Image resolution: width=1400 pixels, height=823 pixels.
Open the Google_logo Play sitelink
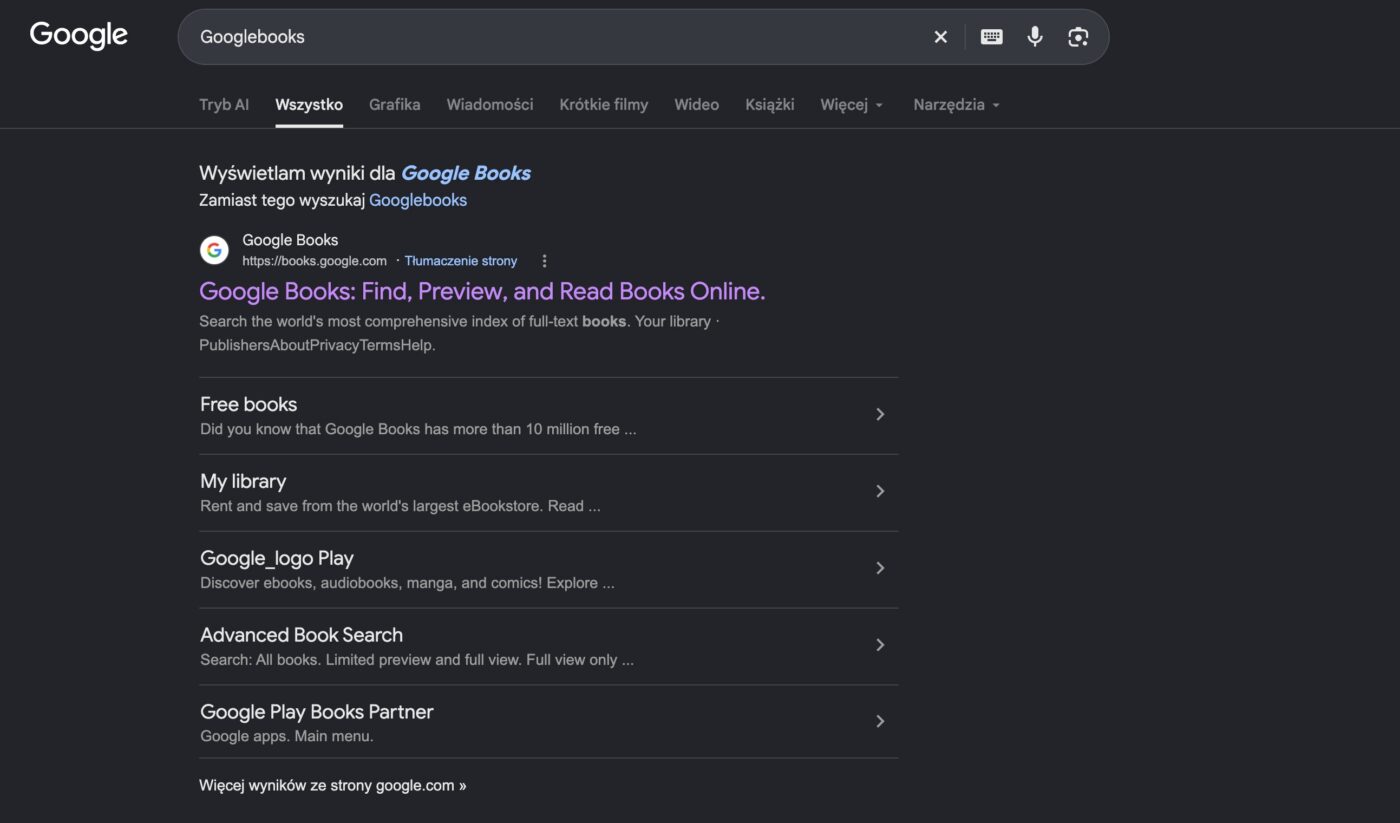tap(277, 558)
